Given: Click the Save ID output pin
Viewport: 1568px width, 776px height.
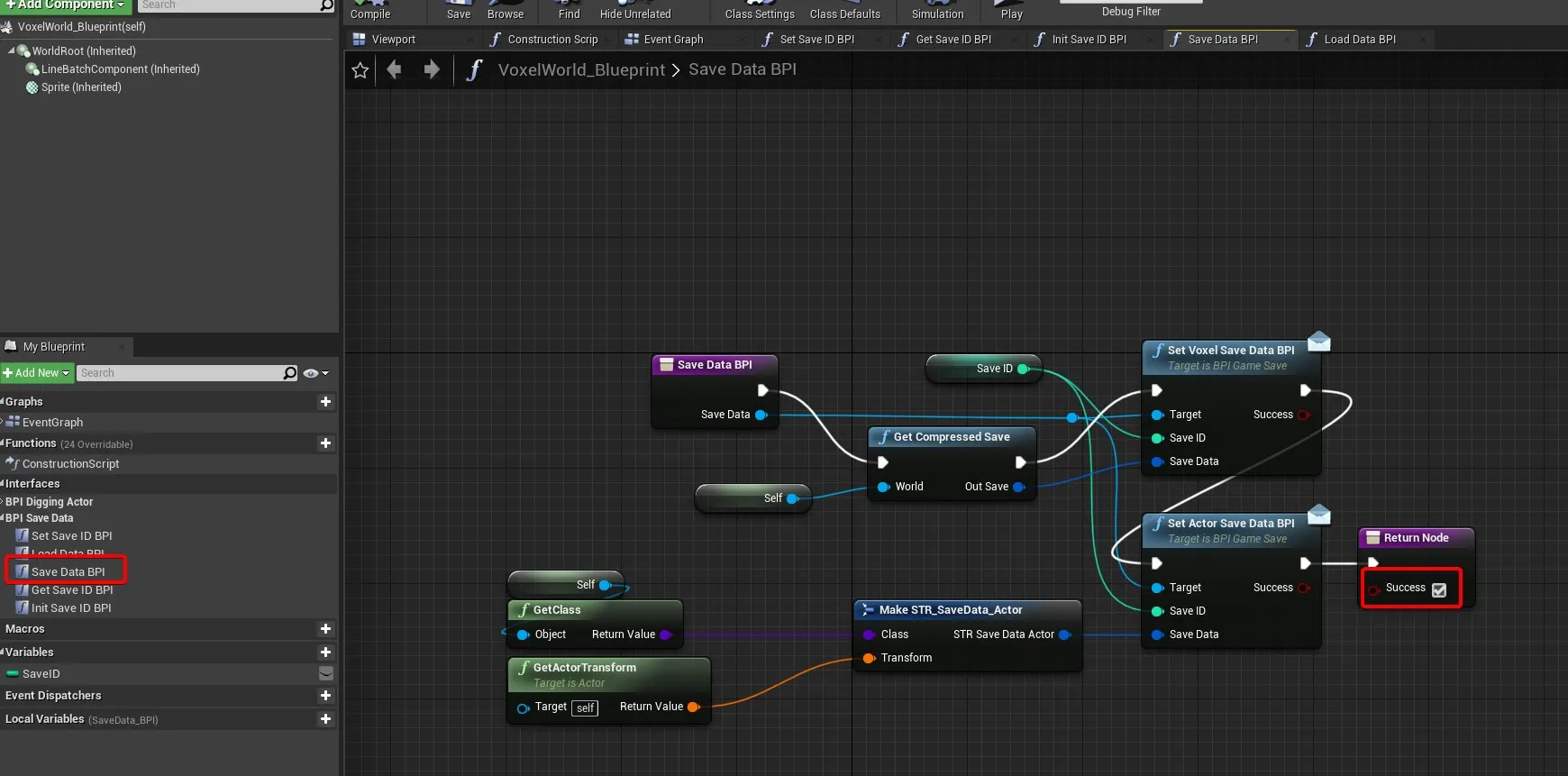Looking at the screenshot, I should pyautogui.click(x=1023, y=369).
